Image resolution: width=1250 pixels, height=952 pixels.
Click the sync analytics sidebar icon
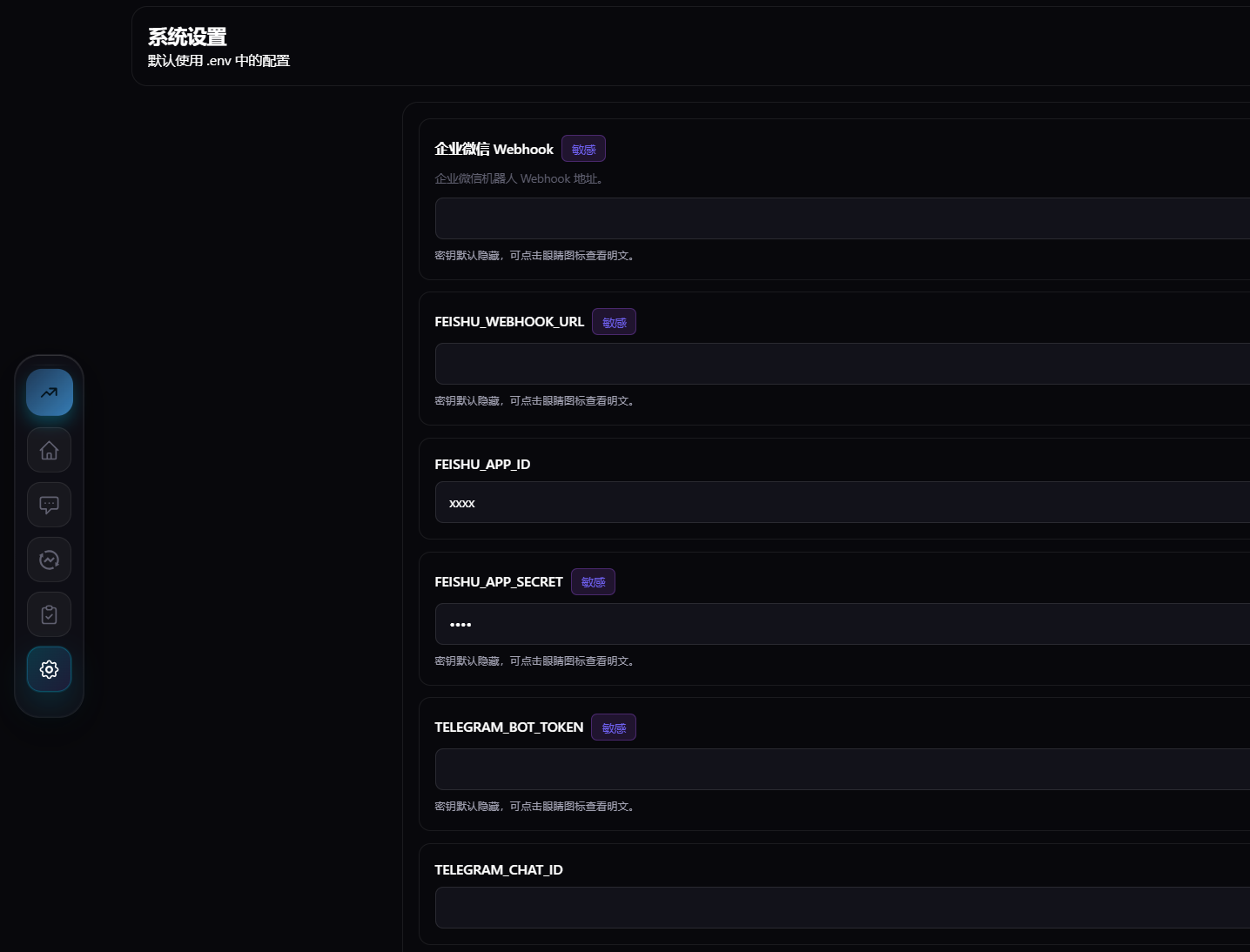pyautogui.click(x=49, y=560)
